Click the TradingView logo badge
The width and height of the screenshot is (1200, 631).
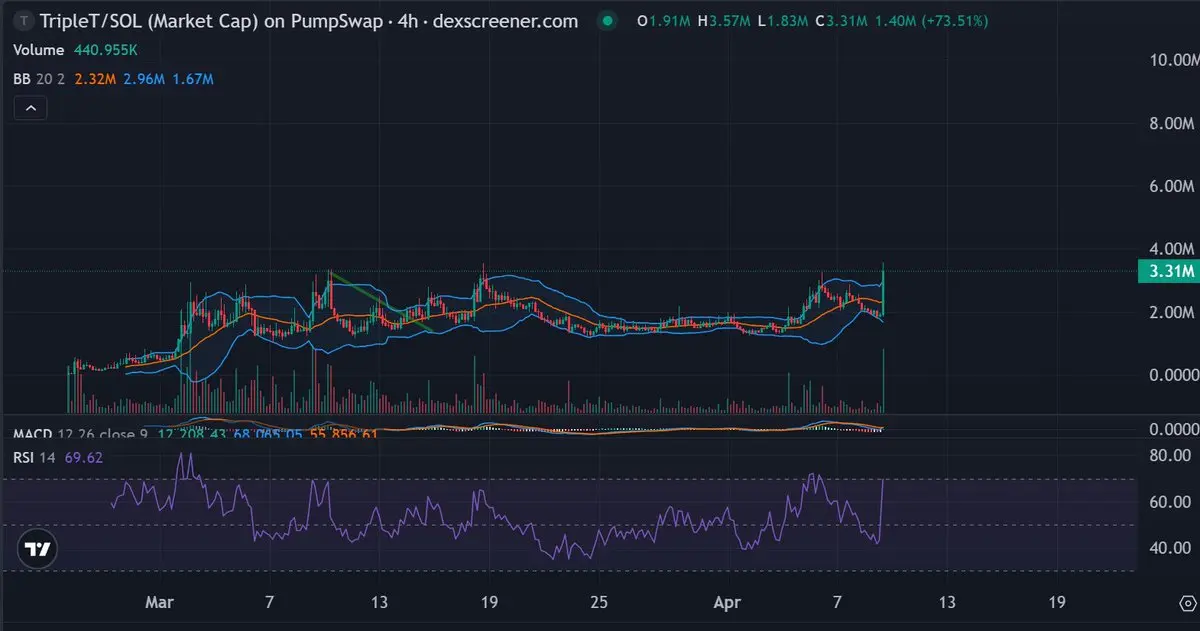tap(38, 549)
